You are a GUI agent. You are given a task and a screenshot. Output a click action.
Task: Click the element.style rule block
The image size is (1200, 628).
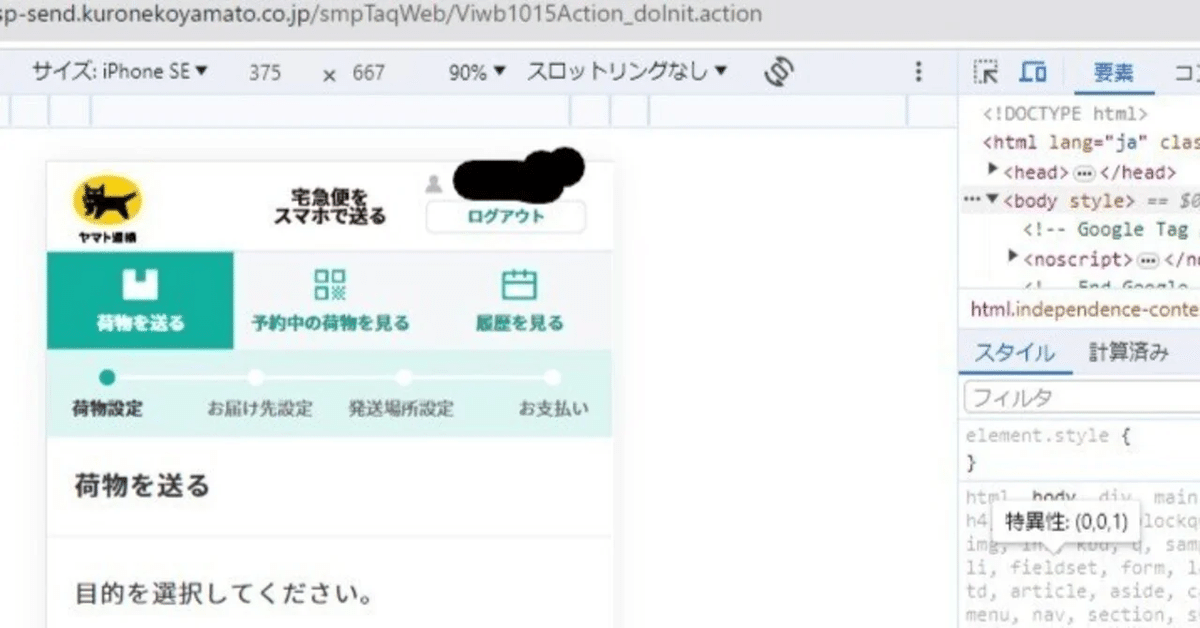[1080, 449]
